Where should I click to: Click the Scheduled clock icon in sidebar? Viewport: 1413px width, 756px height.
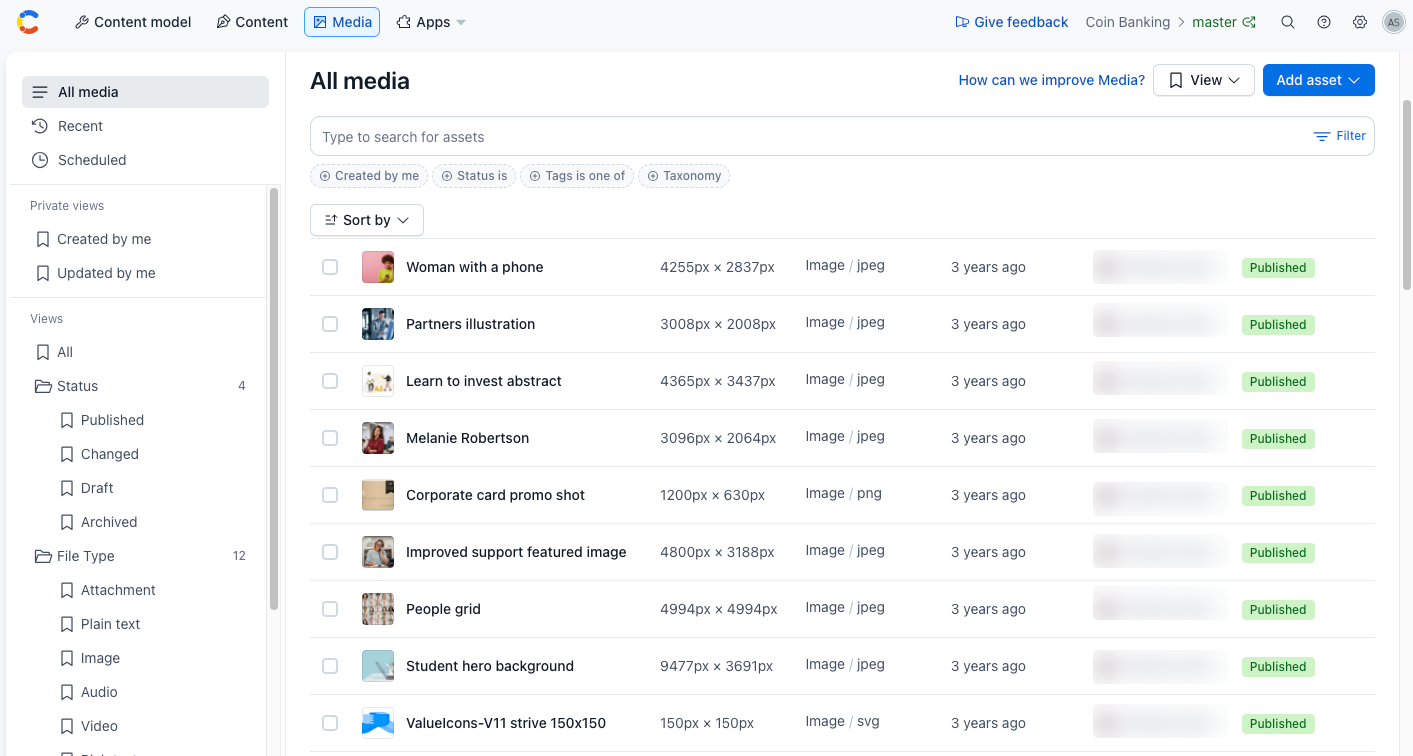coord(40,160)
